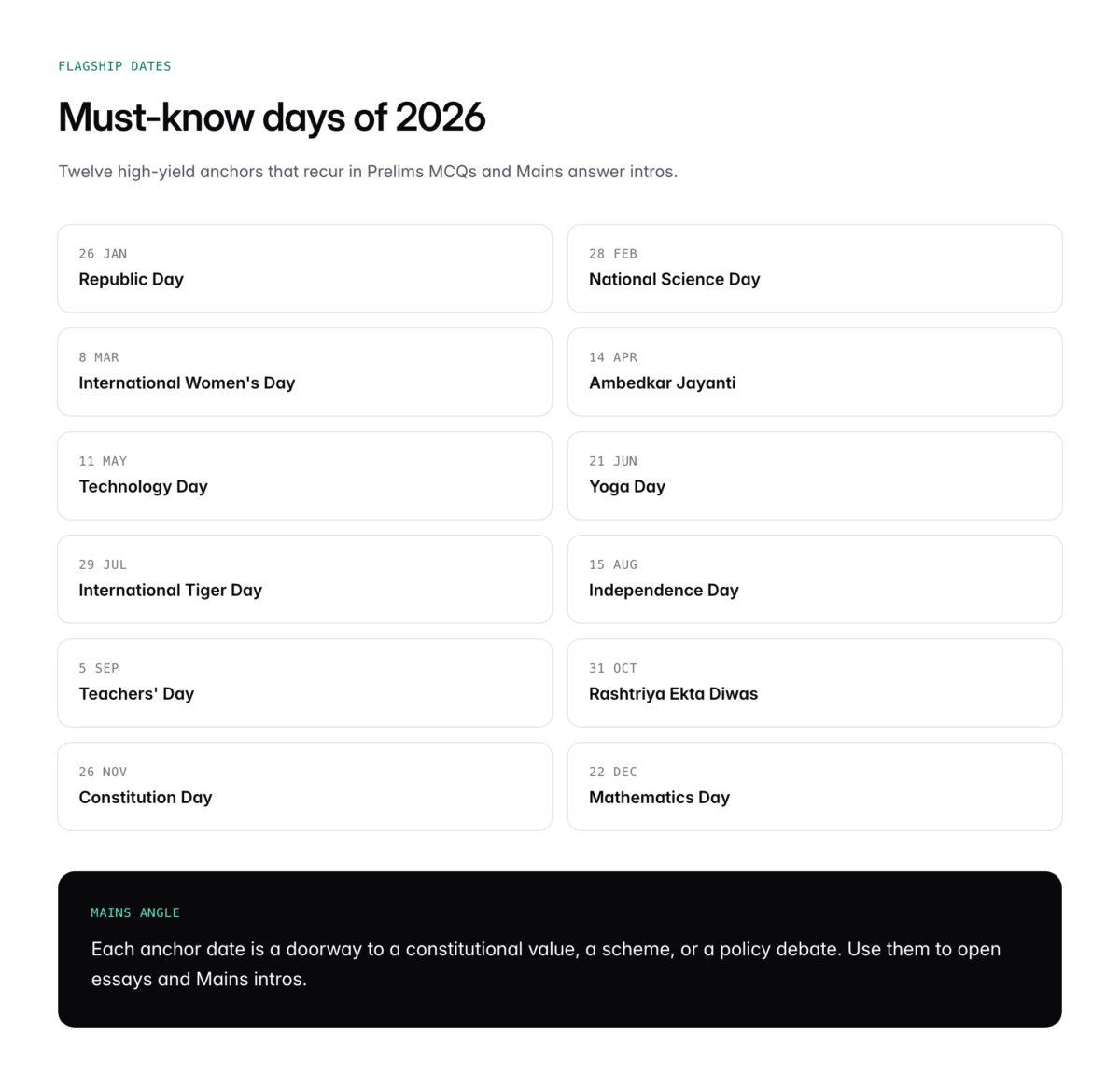Click the International Women's Day card
Image resolution: width=1120 pixels, height=1086 pixels.
point(305,371)
